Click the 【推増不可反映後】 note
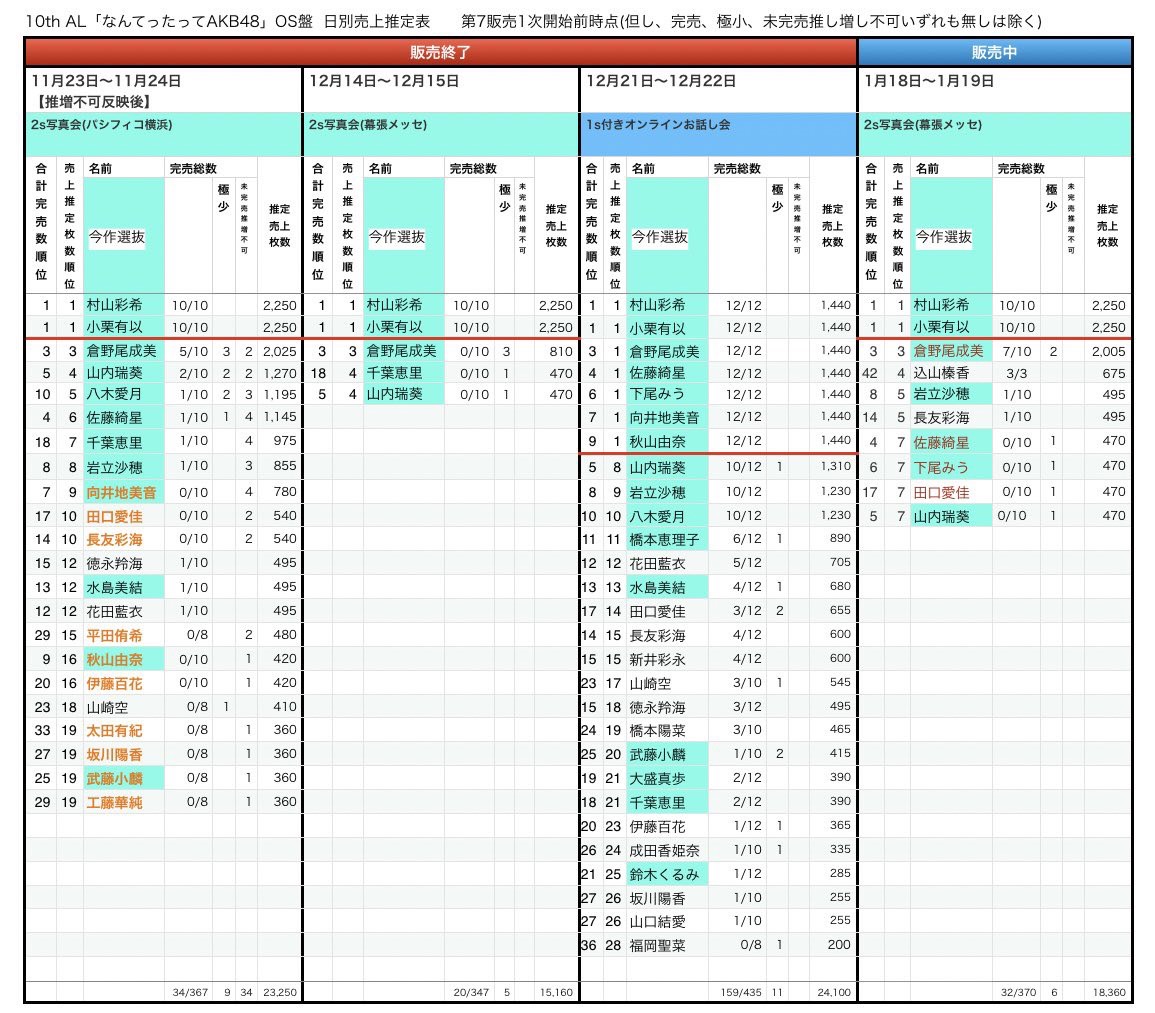Viewport: 1155px width, 1013px height. [93, 102]
